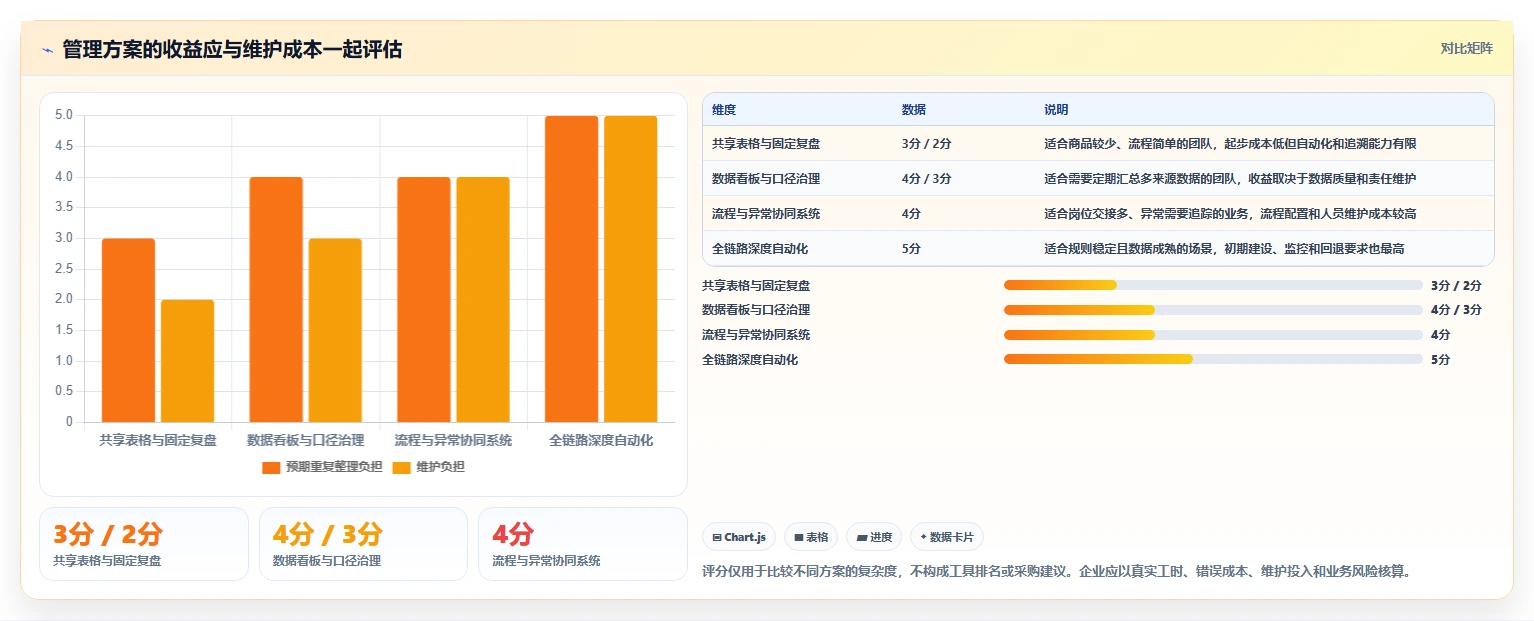1534x621 pixels.
Task: Click the 2.5 y-axis tick label
Action: (x=64, y=269)
